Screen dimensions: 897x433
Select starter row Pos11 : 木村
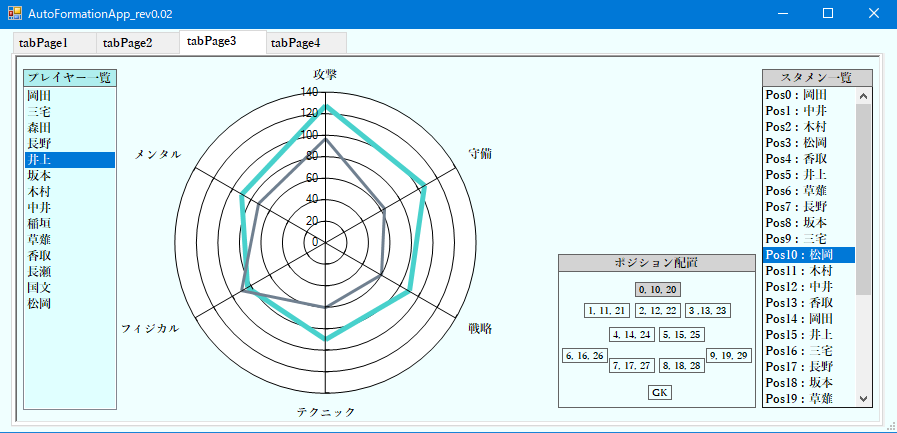809,271
